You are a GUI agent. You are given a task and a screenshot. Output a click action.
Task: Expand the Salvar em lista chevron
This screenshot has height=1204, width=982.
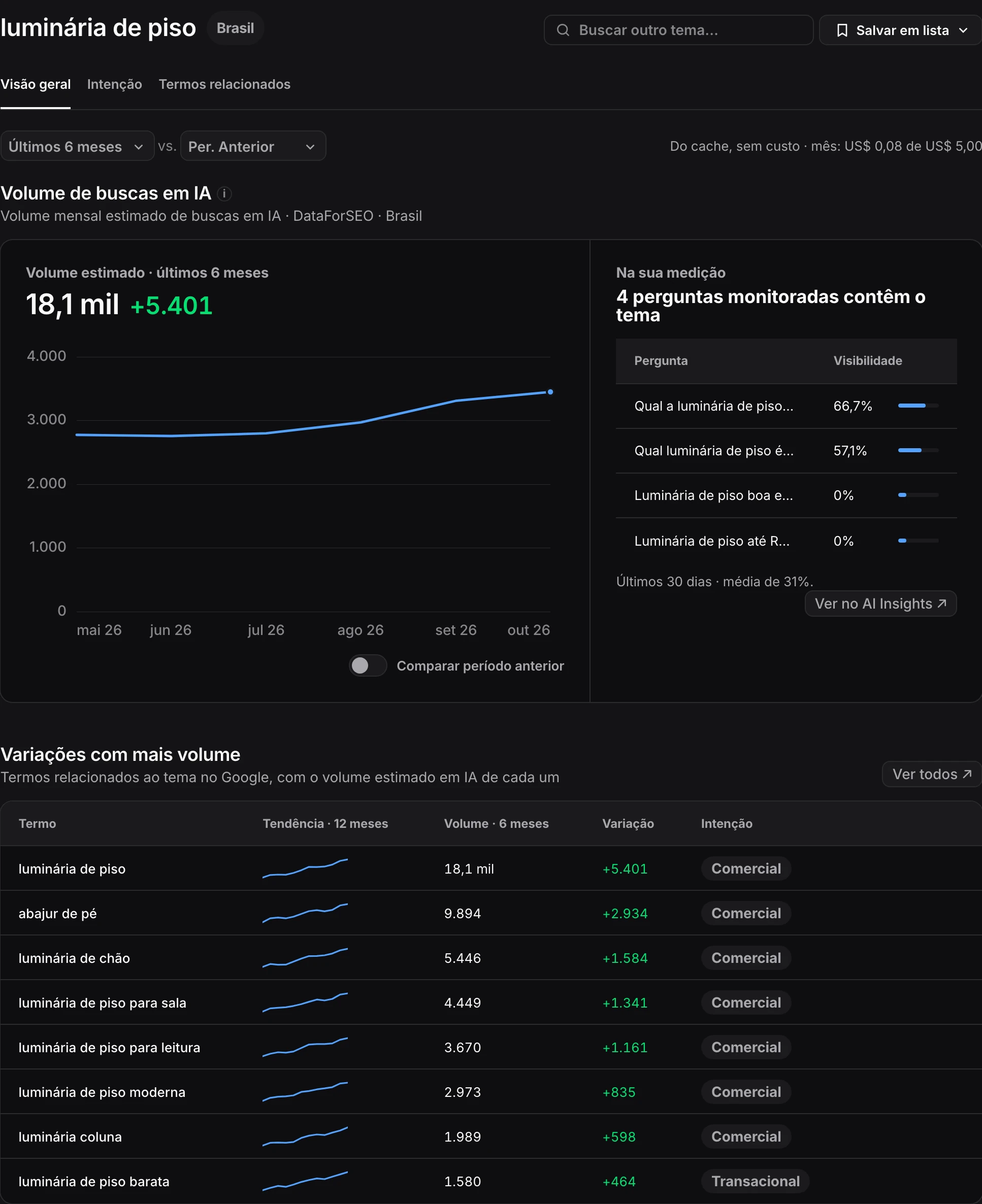tap(963, 30)
